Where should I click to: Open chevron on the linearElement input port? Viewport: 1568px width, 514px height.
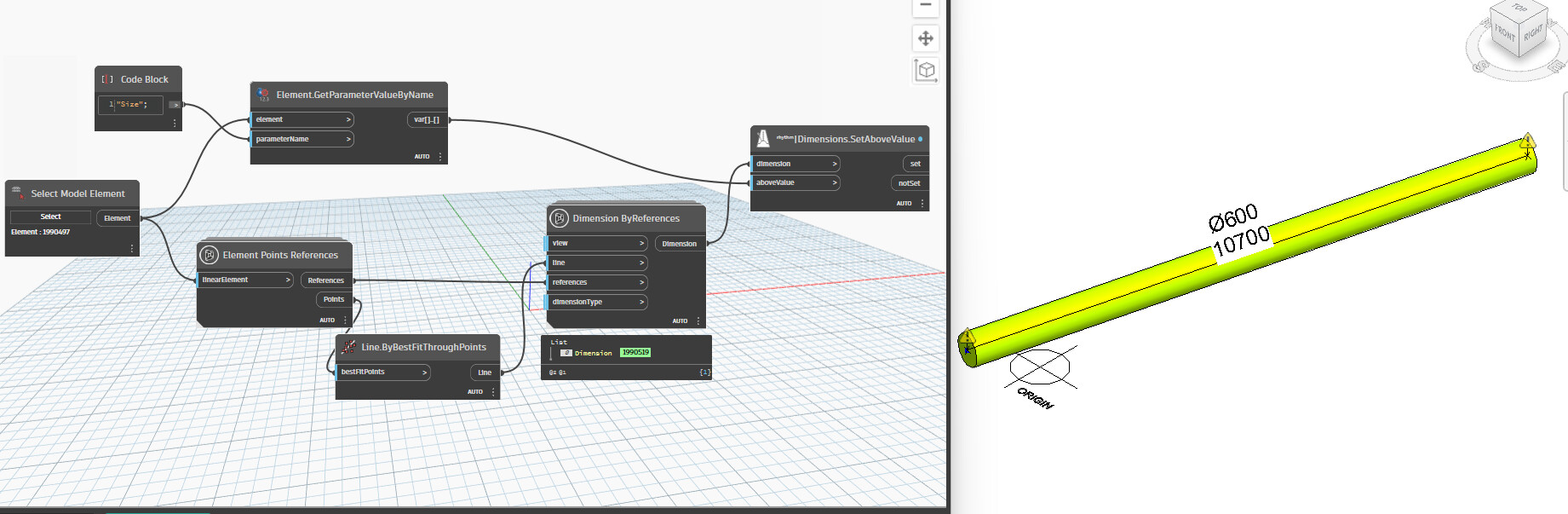point(288,280)
